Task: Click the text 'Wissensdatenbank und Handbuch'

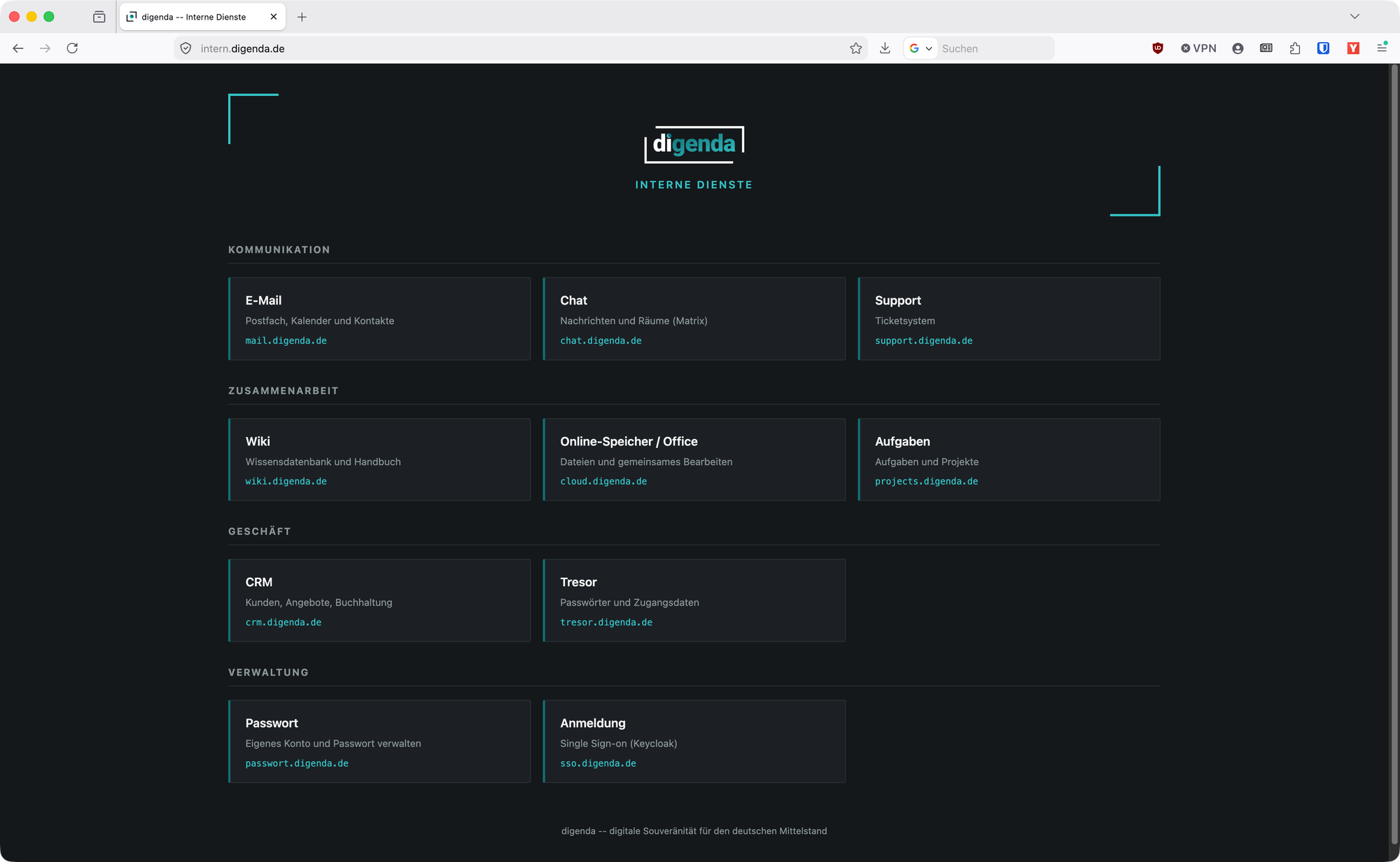Action: point(323,461)
